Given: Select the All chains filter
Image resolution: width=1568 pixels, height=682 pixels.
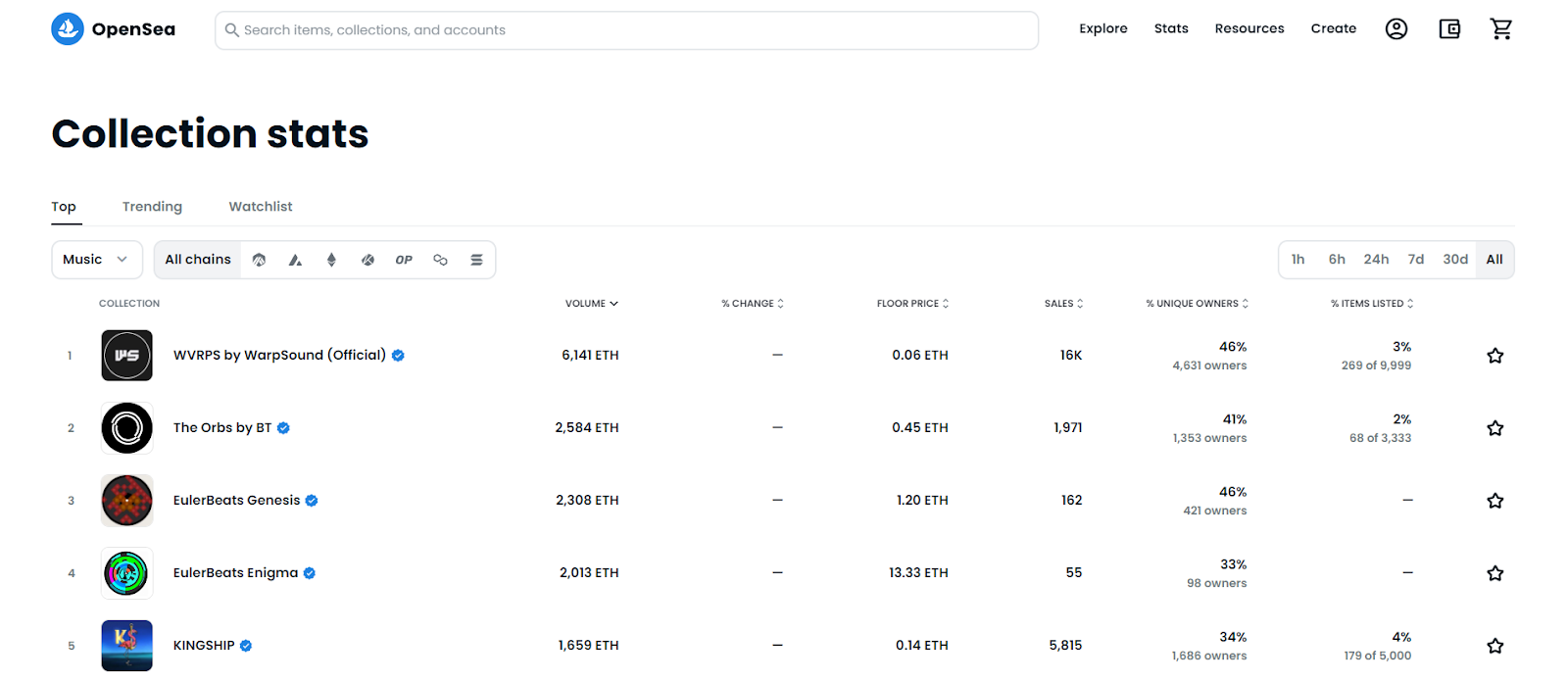Looking at the screenshot, I should click(x=198, y=260).
